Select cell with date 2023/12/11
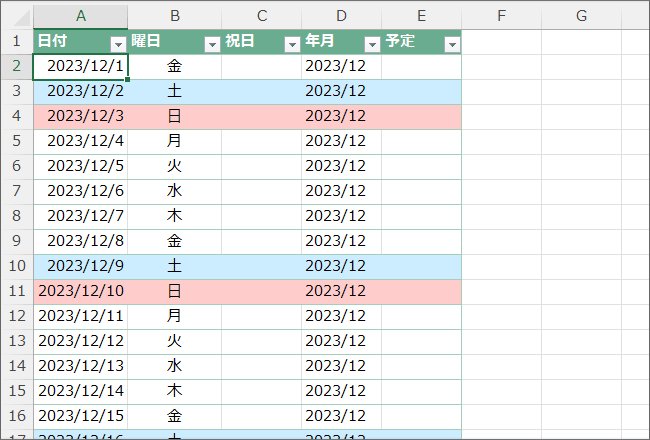 point(80,316)
